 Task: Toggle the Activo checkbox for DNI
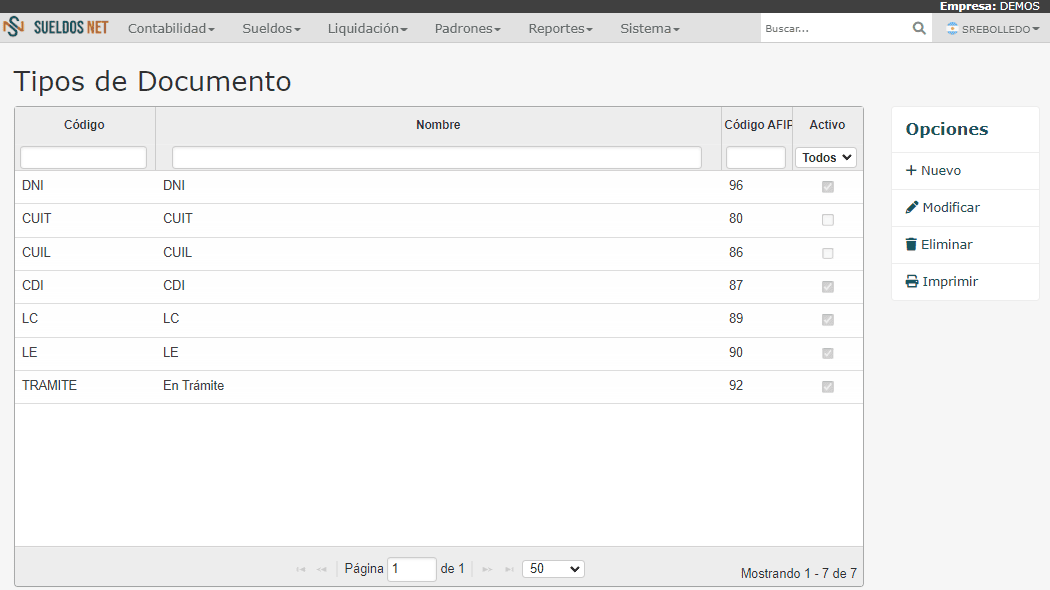(828, 187)
